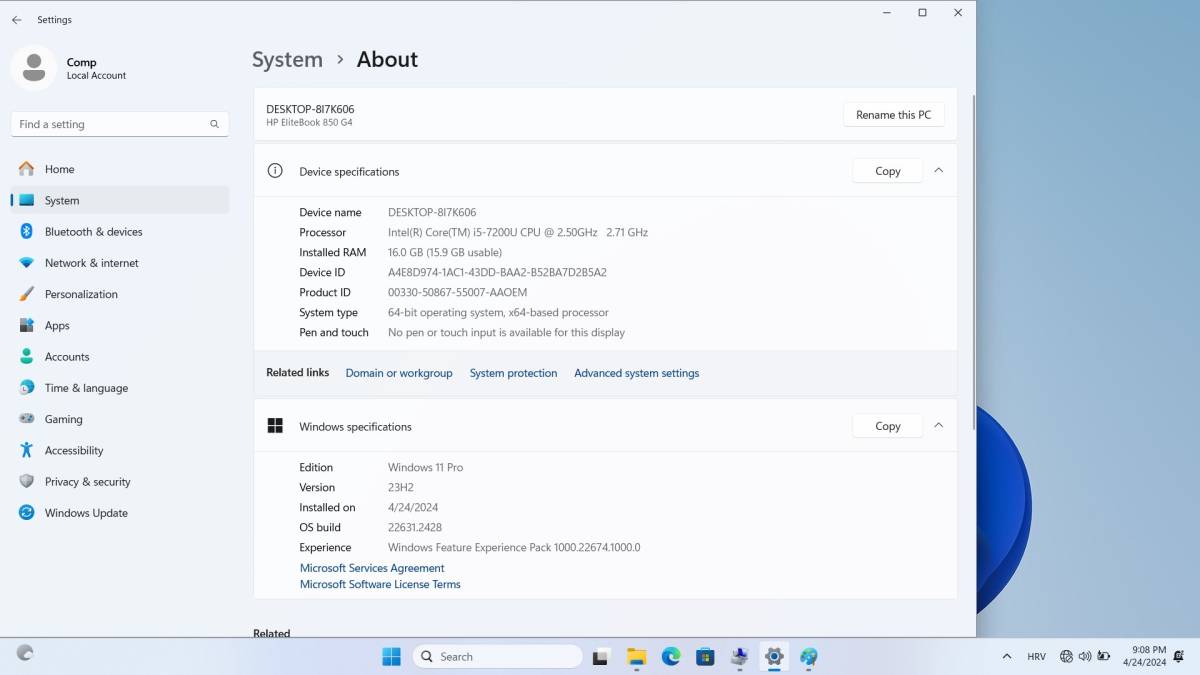This screenshot has height=675, width=1200.
Task: Open Microsoft Store from the taskbar
Action: coord(705,657)
